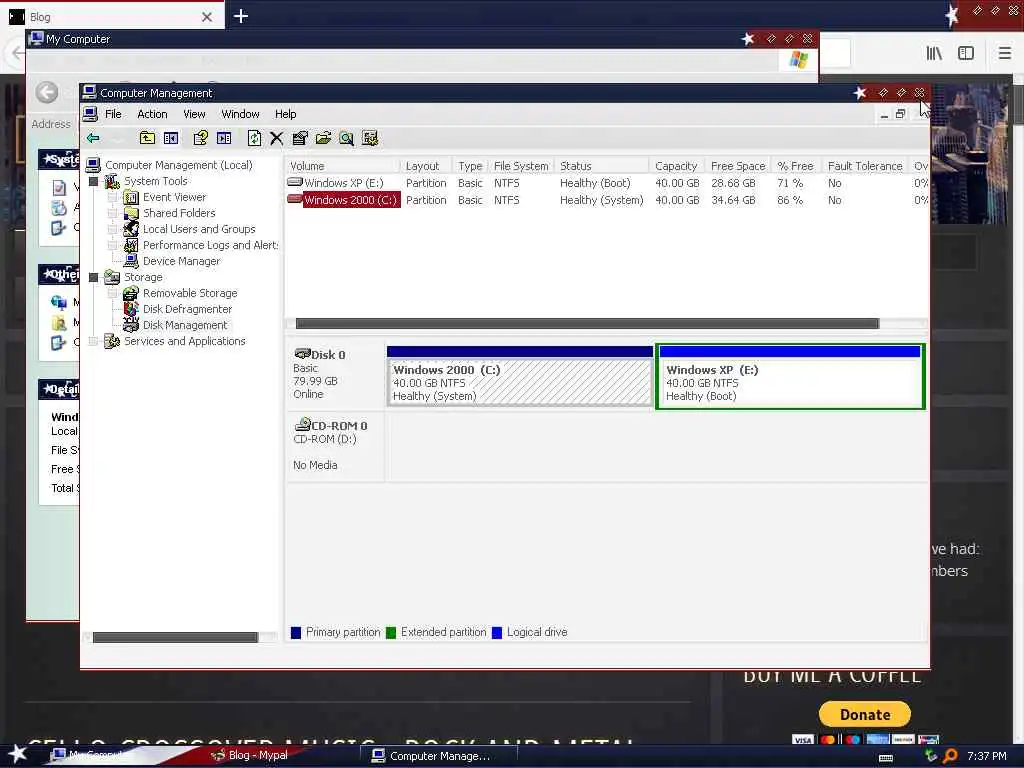Image resolution: width=1024 pixels, height=768 pixels.
Task: Click the library icon in browser toolbar
Action: point(934,54)
